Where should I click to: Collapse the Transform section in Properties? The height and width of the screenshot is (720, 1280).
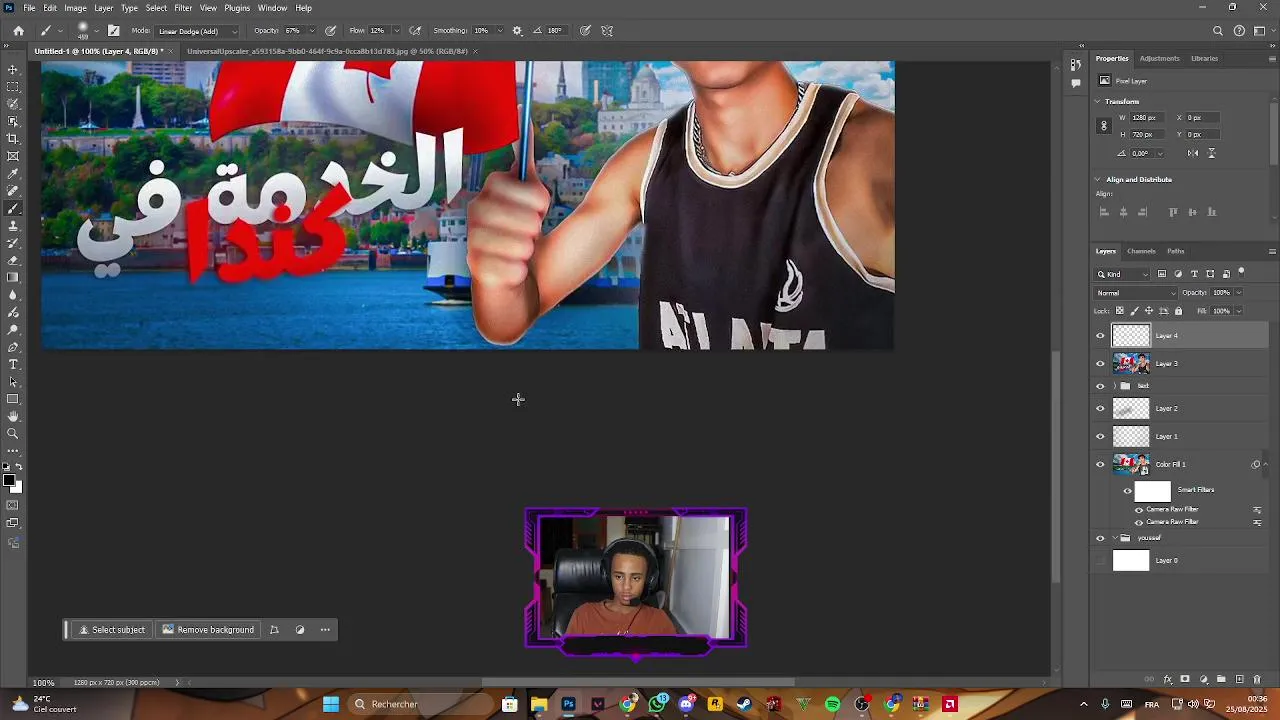tap(1097, 101)
